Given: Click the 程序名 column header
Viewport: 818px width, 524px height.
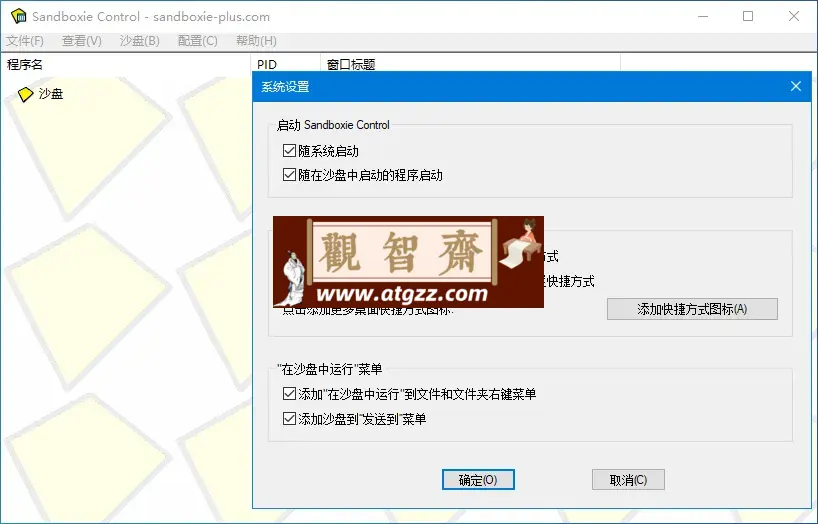Looking at the screenshot, I should (125, 64).
